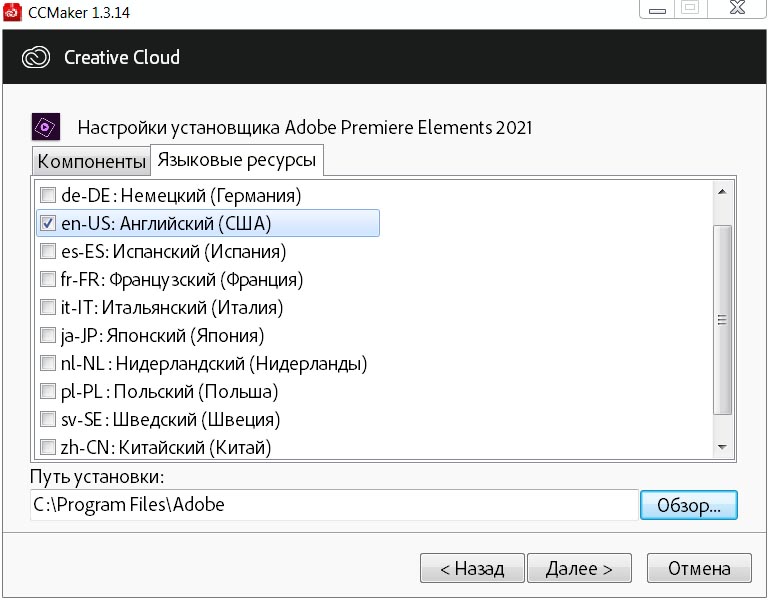Click the Обзор... browse button
This screenshot has height=600, width=769.
tap(689, 505)
